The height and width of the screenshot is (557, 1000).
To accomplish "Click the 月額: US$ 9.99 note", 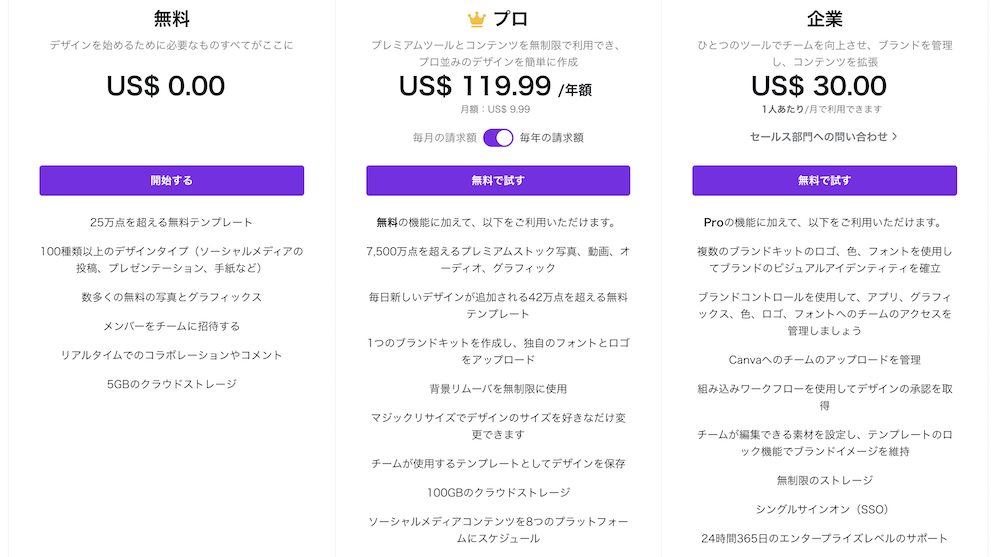I will (496, 109).
